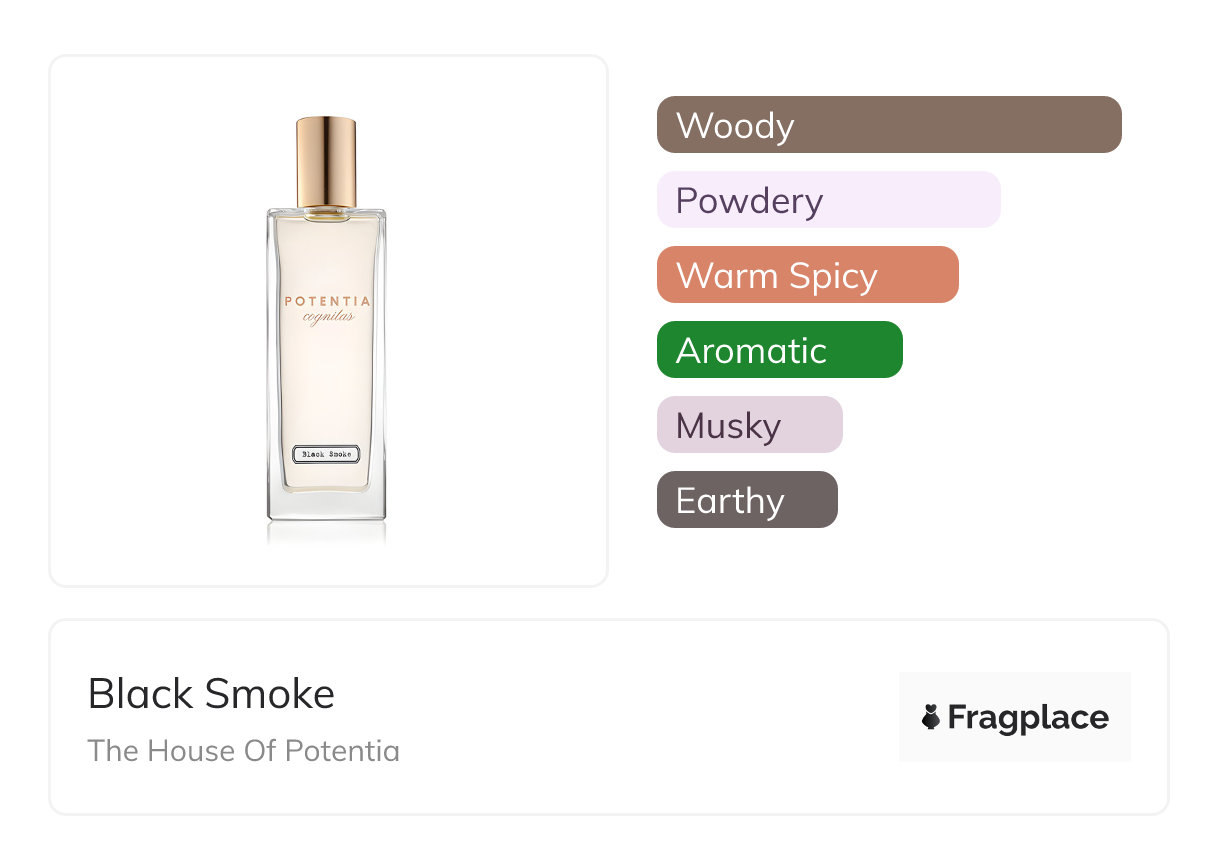Click the Powdery text label
1218x864 pixels.
pyautogui.click(x=749, y=201)
